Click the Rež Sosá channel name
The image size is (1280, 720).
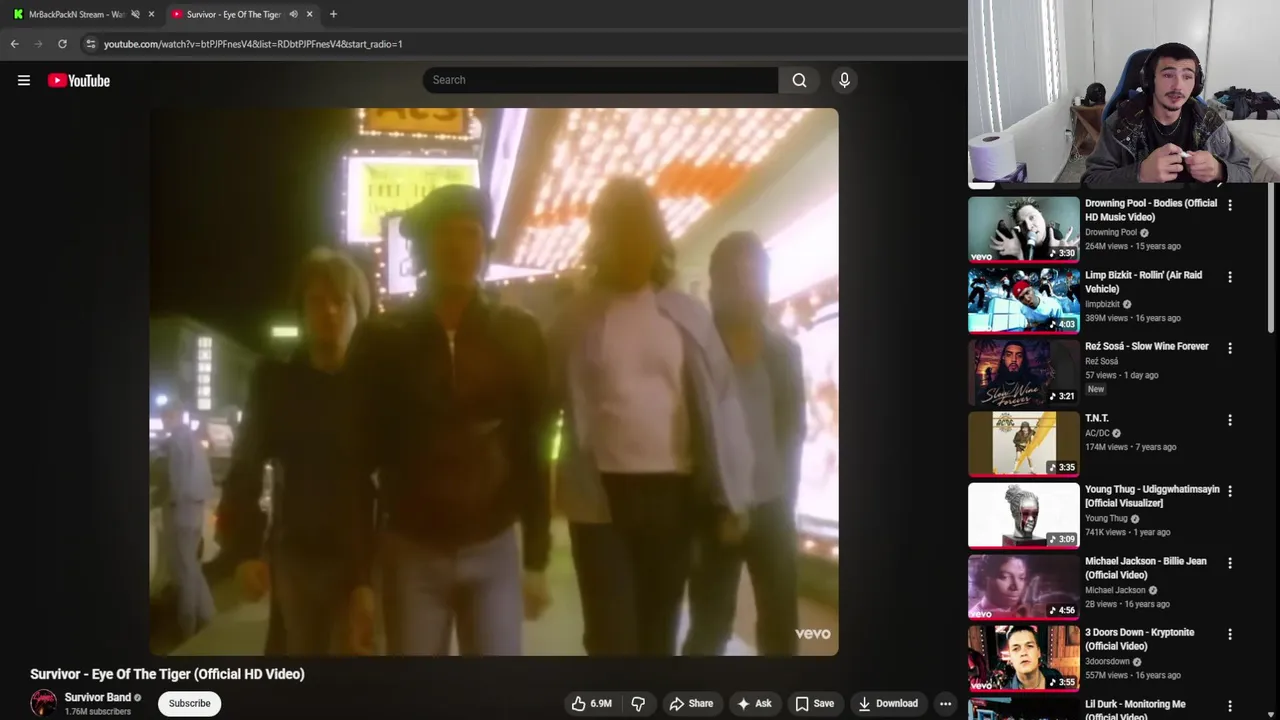coord(1102,362)
